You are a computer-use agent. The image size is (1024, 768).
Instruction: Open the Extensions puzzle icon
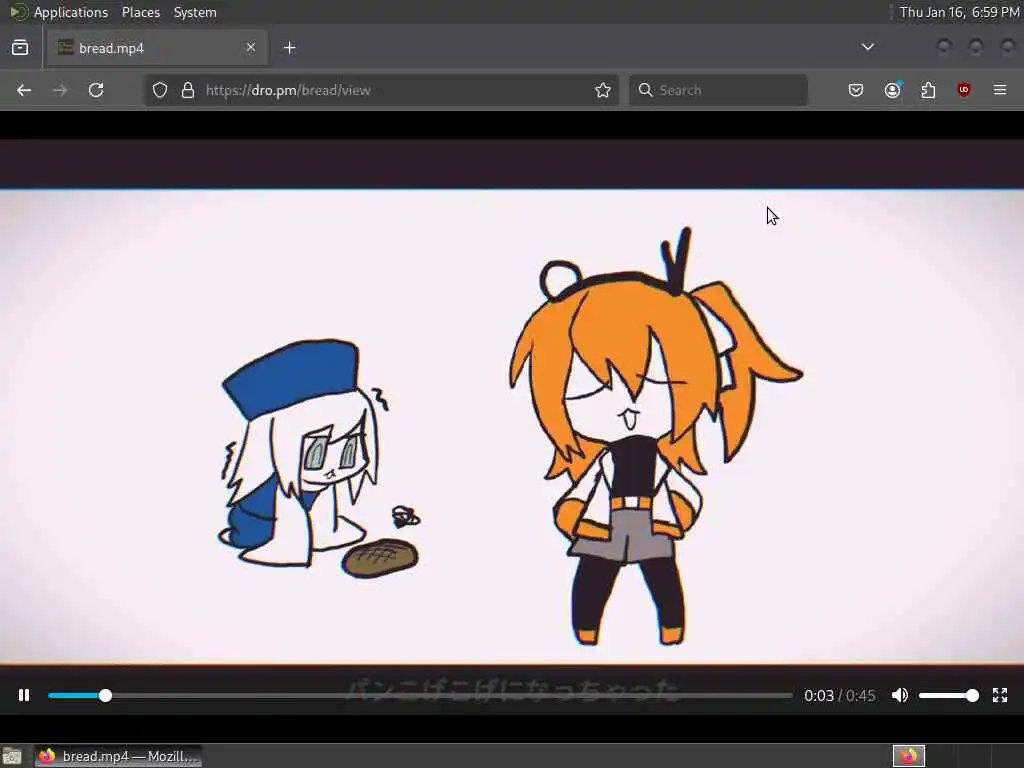[928, 90]
